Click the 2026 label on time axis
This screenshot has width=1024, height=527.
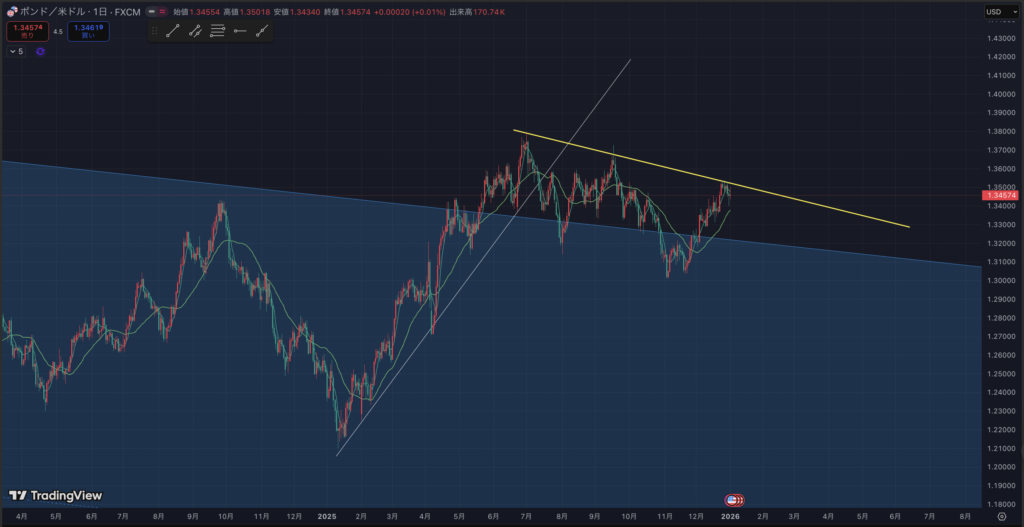730,516
